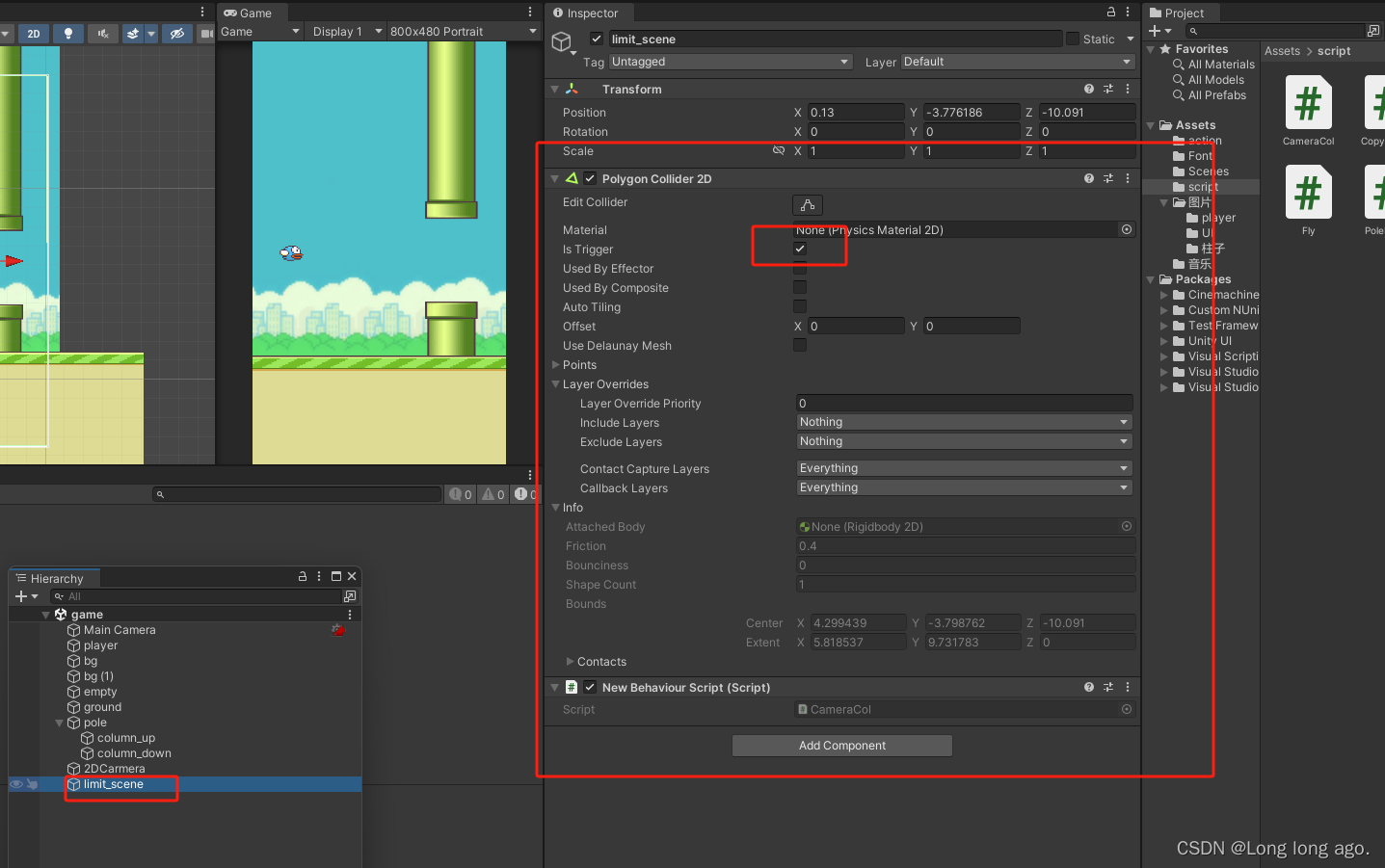Image resolution: width=1385 pixels, height=868 pixels.
Task: Toggle the Used By Composite checkbox
Action: pyautogui.click(x=800, y=287)
